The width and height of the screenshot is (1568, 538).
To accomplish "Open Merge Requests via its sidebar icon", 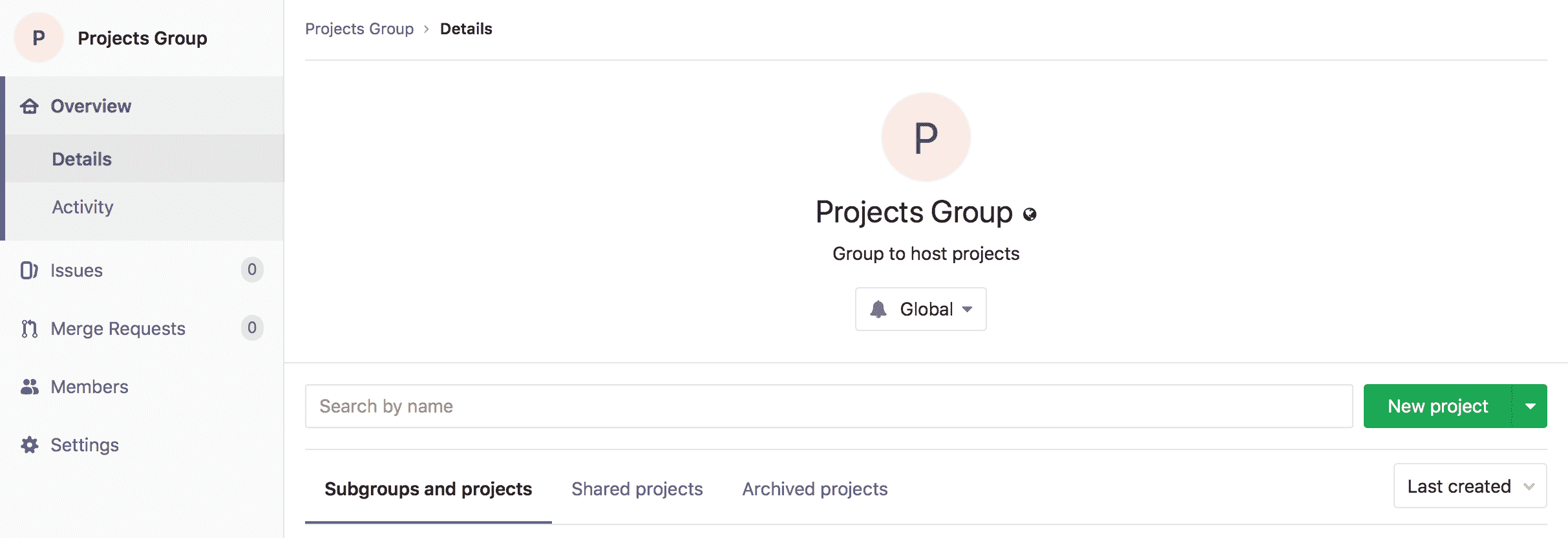I will tap(28, 328).
